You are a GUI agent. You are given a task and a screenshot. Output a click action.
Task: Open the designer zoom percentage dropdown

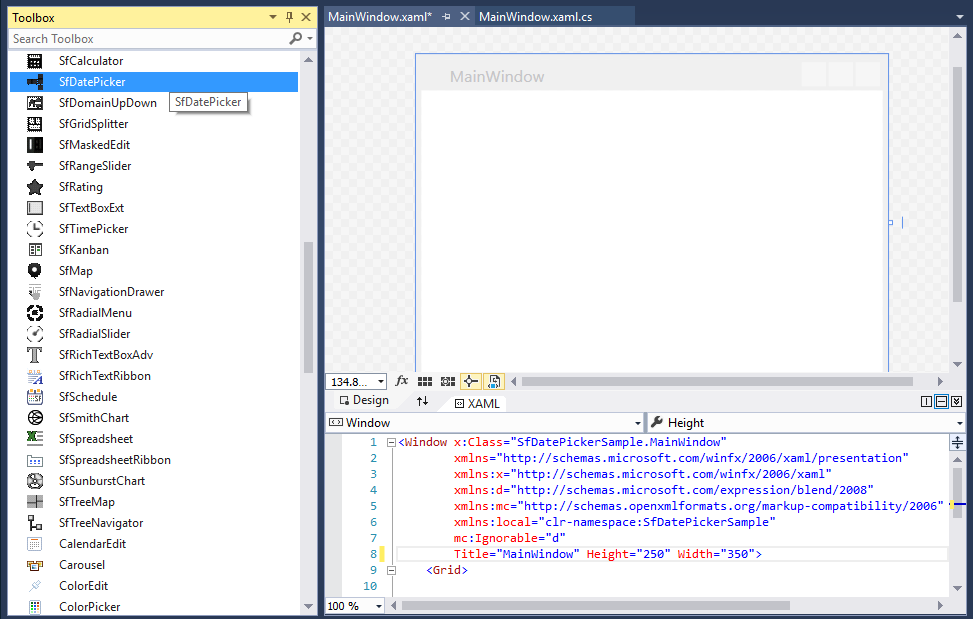click(x=381, y=382)
